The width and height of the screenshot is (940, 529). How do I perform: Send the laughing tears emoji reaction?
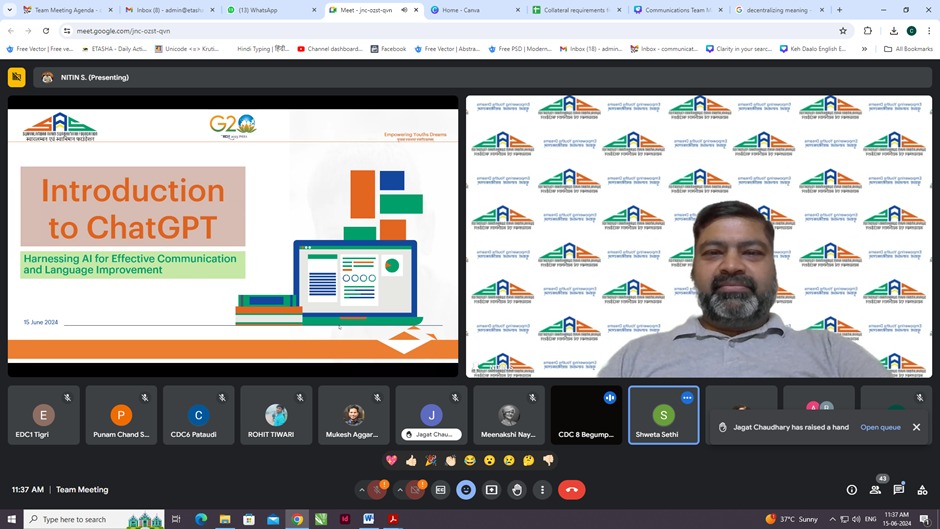tap(470, 460)
